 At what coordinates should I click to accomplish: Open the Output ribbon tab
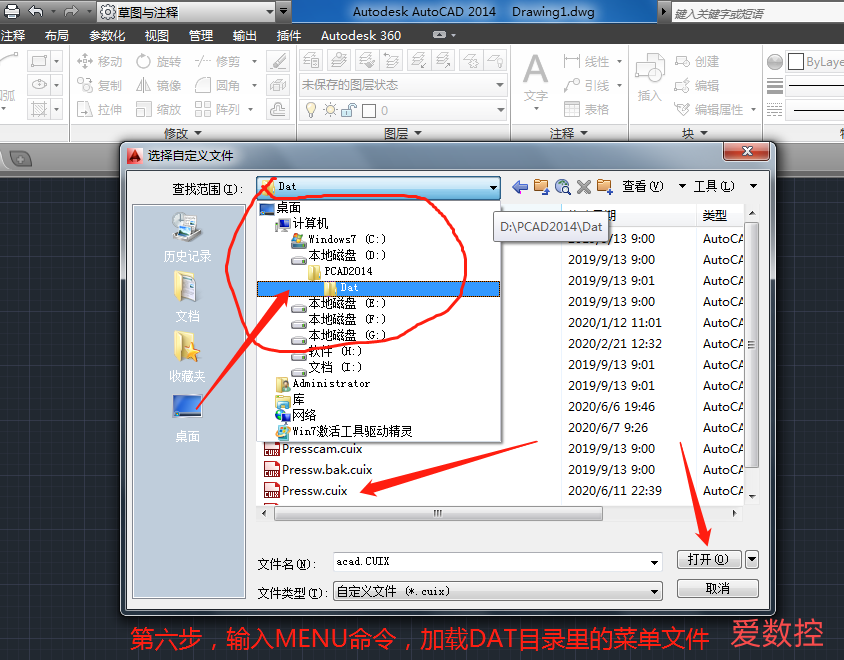(x=244, y=36)
